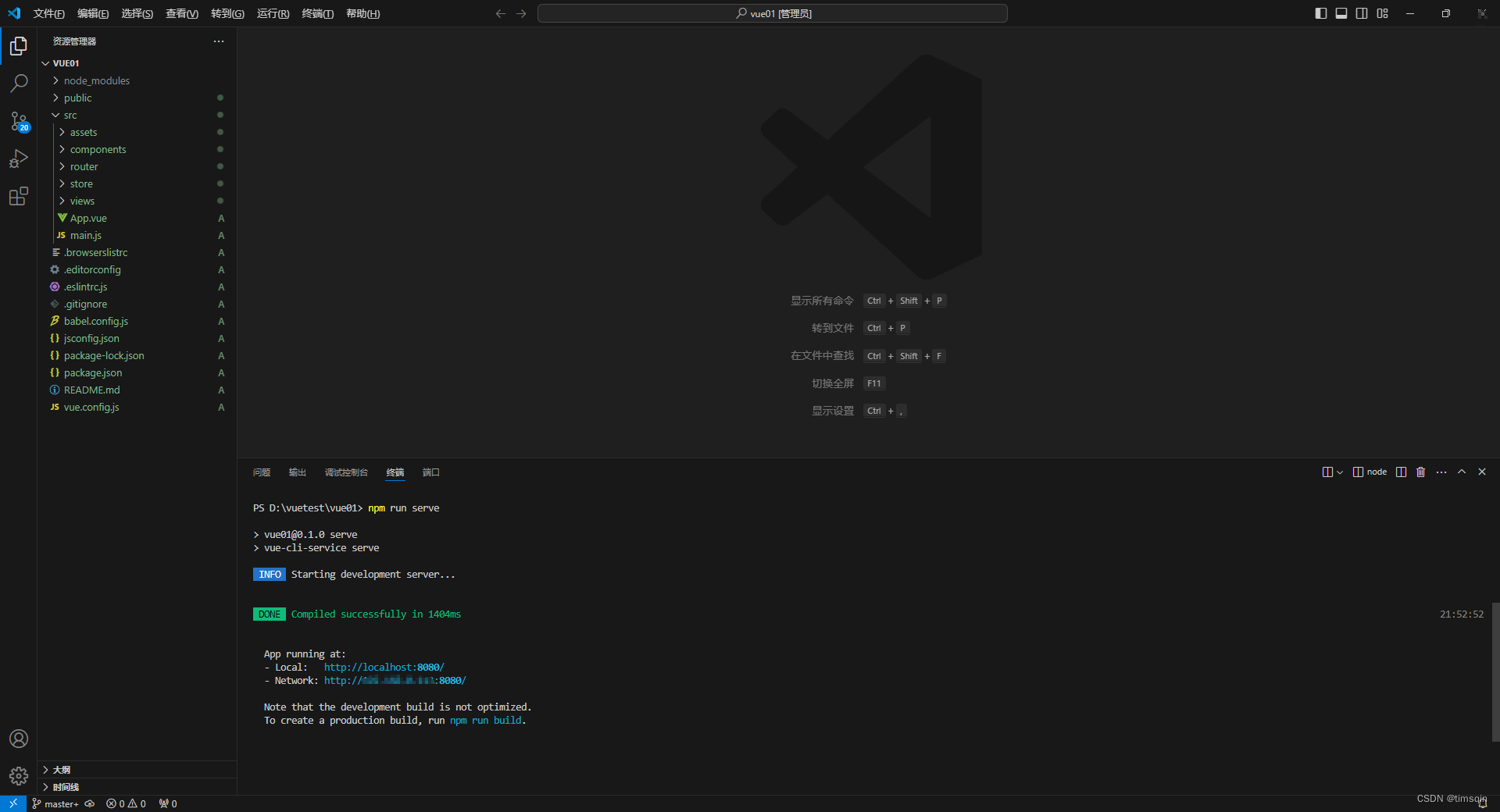Click the vue01 command center search box
The height and width of the screenshot is (812, 1500).
point(772,13)
